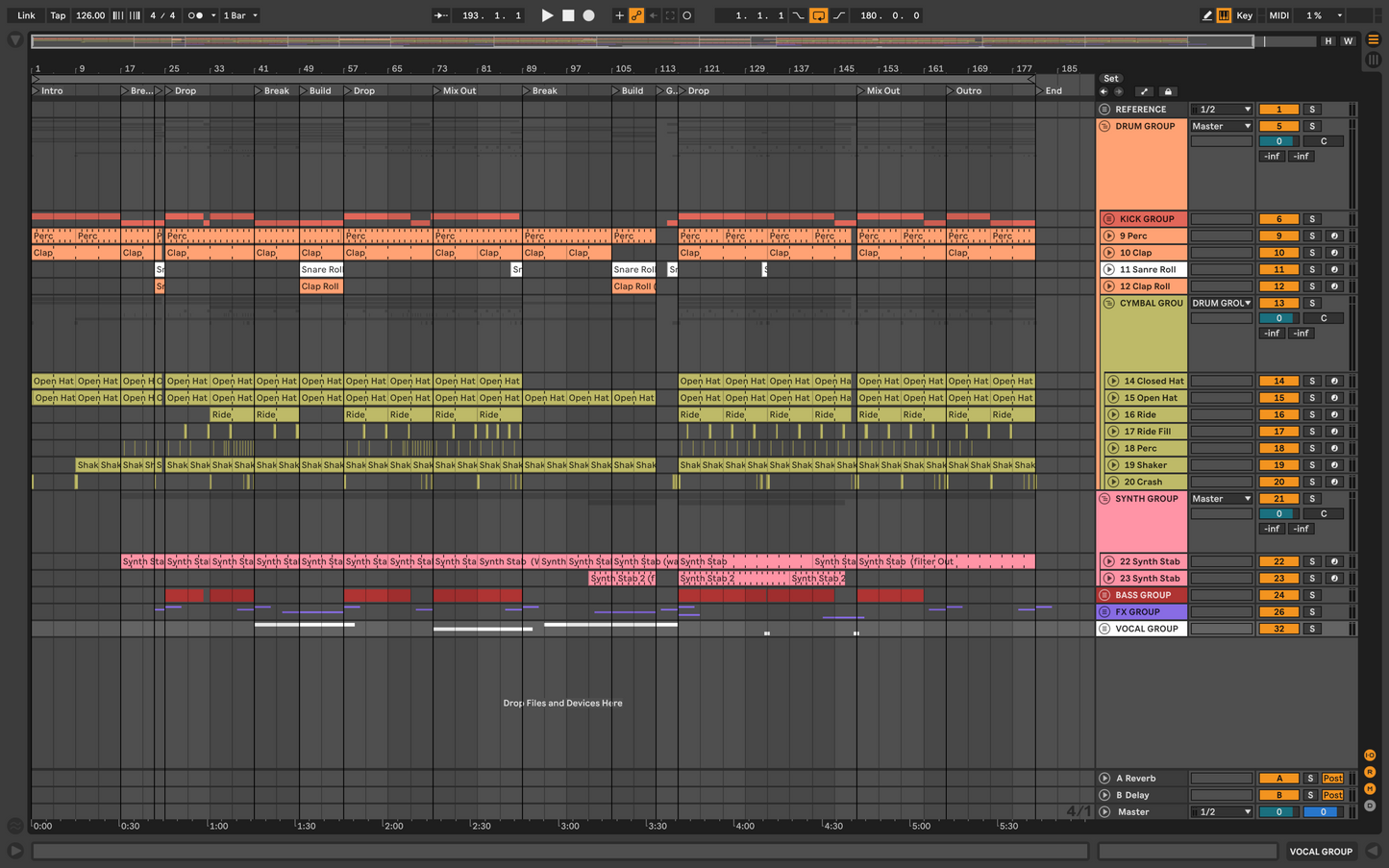Start playback with the Play button

point(547,15)
